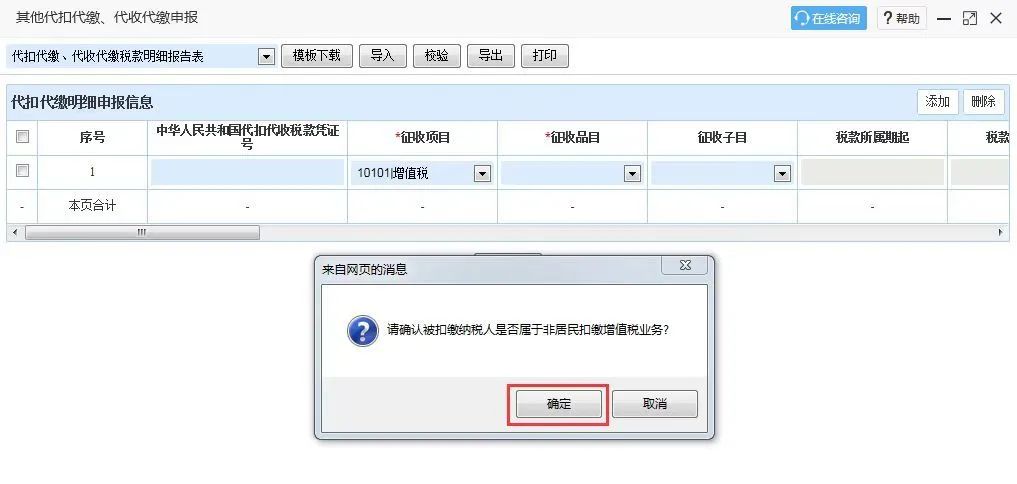The width and height of the screenshot is (1017, 484).
Task: Tick the checkbox for row 1
Action: [x=23, y=171]
